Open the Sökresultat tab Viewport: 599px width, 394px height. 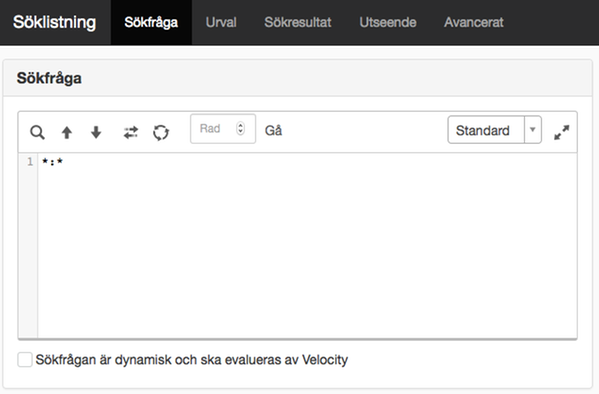[x=298, y=23]
